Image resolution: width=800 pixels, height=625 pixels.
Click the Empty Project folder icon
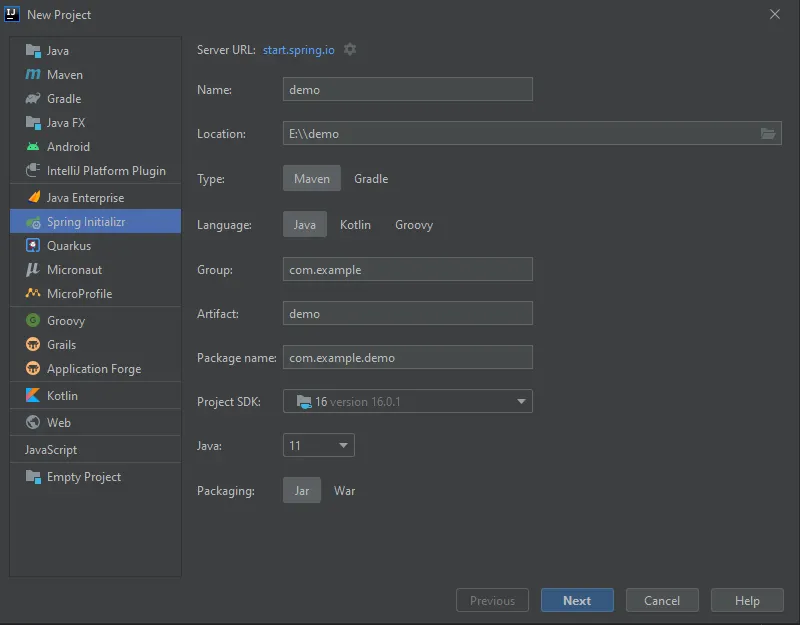33,477
